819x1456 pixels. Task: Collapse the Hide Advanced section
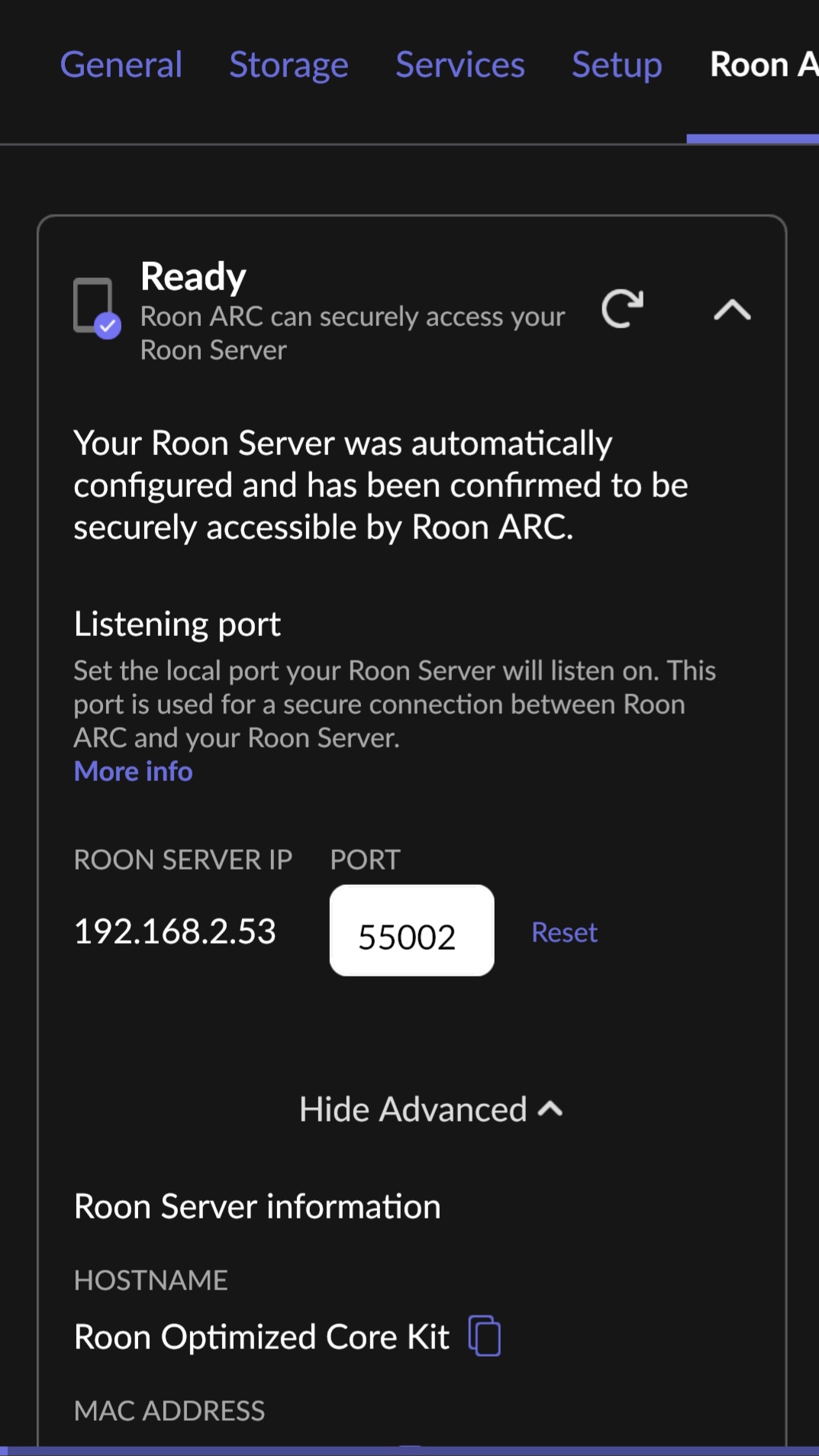click(430, 1109)
